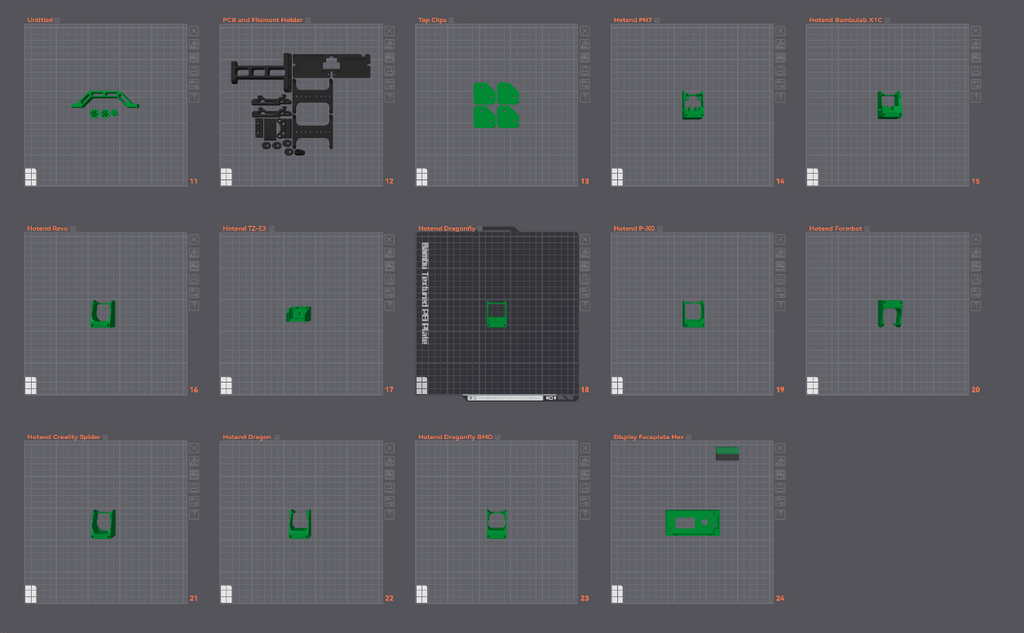Arrange objects on the Hotend Dragonfly plate 18
Viewport: 1024px width, 633px height.
click(x=585, y=267)
